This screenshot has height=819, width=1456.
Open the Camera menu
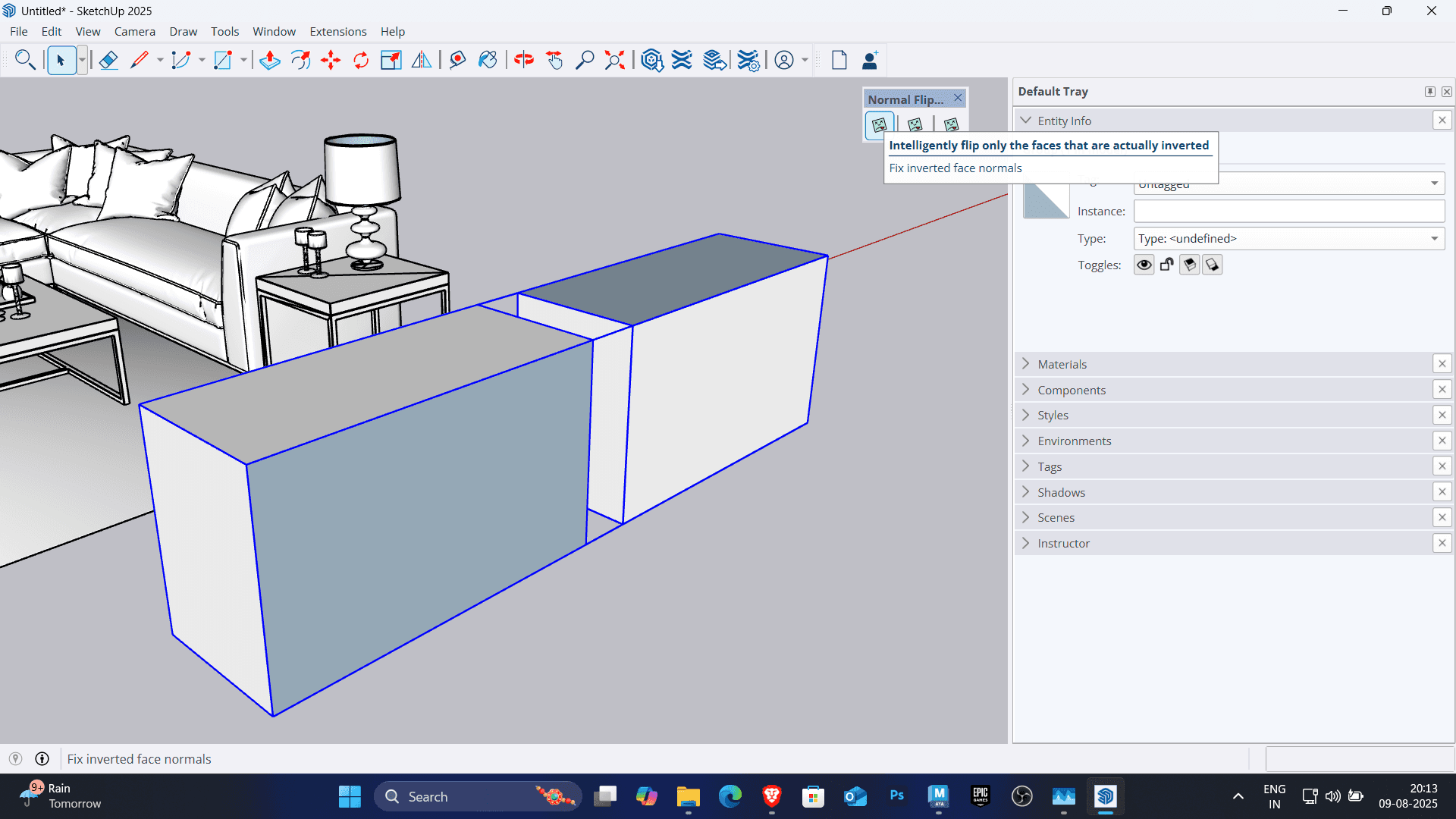134,31
